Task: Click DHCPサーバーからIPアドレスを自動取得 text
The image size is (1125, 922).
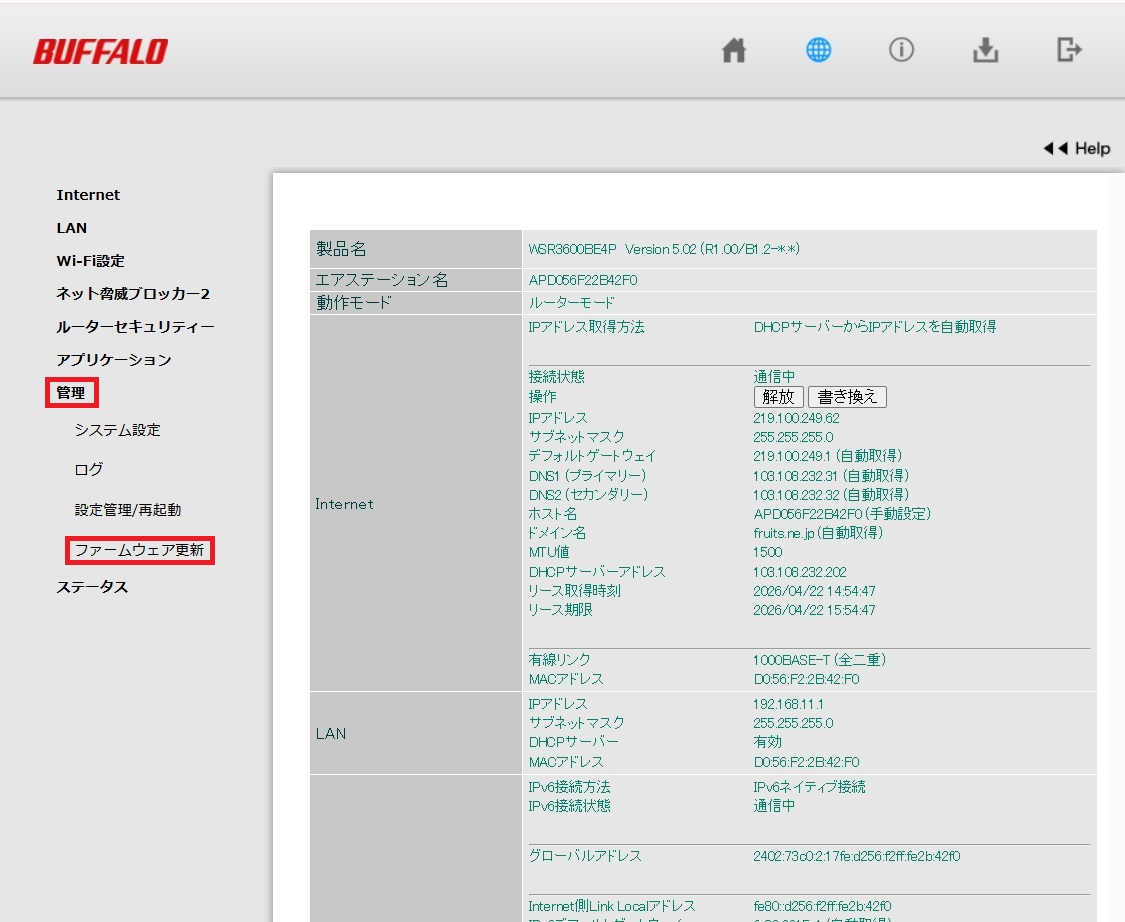Action: point(875,327)
